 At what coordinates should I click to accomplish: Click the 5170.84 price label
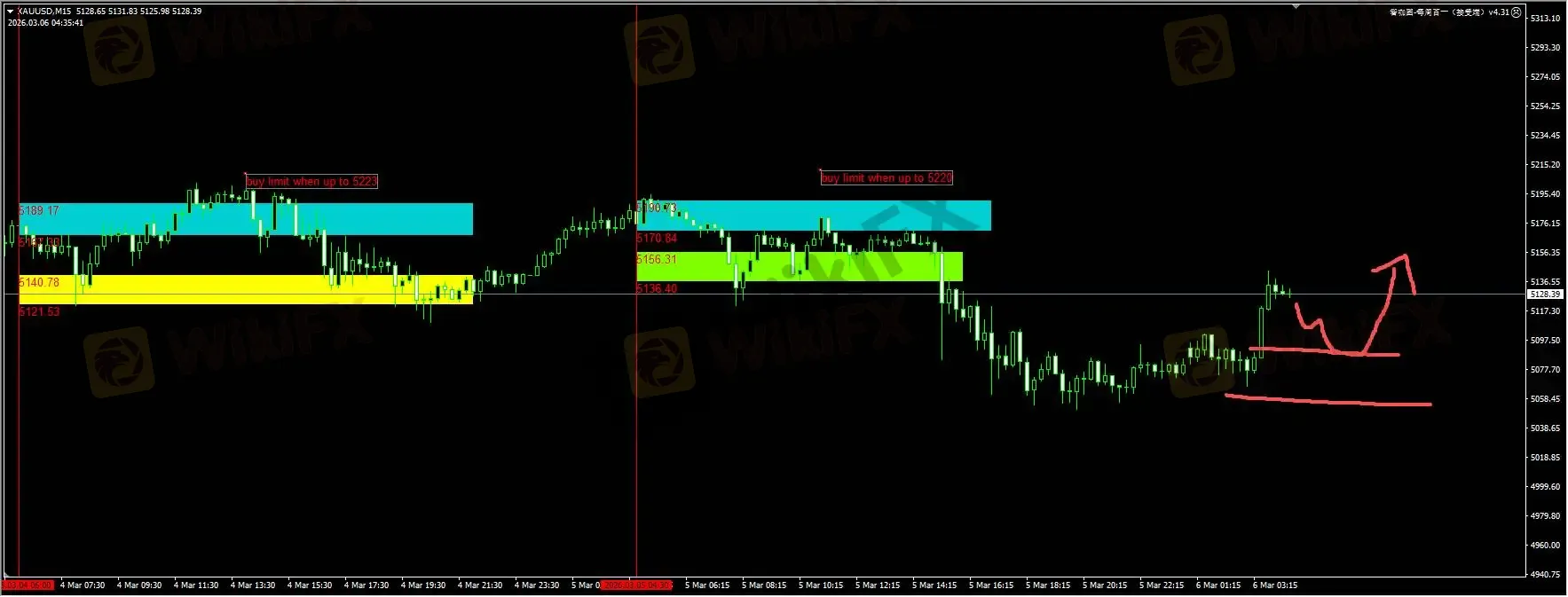657,239
